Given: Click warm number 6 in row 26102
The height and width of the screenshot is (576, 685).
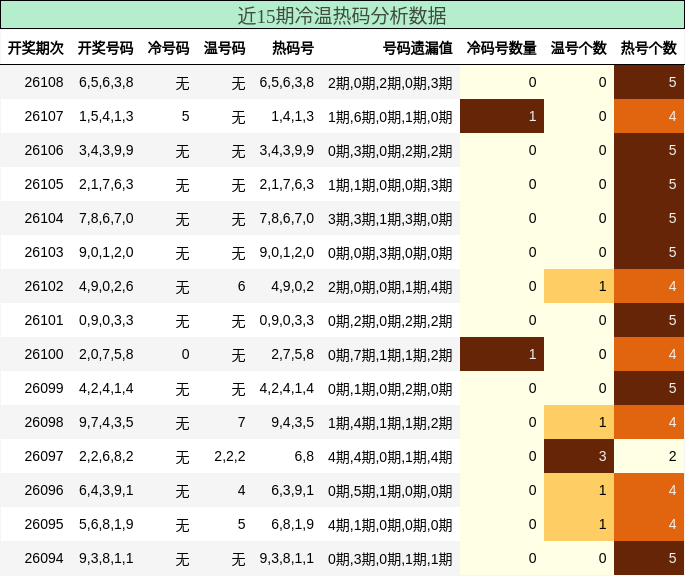Looking at the screenshot, I should (241, 286).
